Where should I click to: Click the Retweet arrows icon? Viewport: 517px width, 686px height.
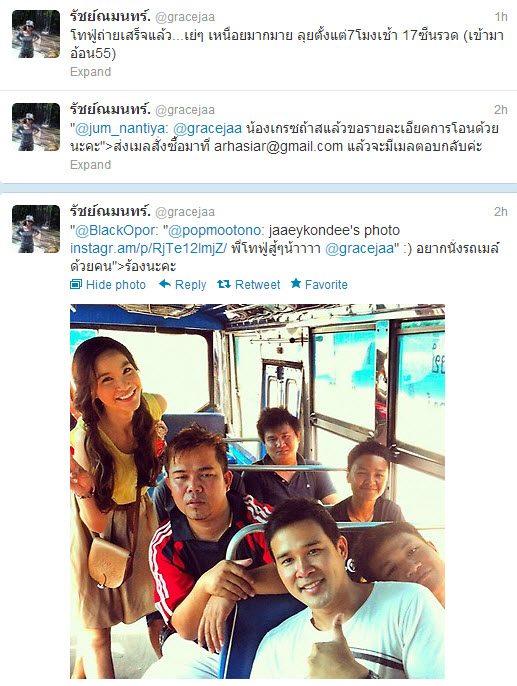tap(224, 284)
